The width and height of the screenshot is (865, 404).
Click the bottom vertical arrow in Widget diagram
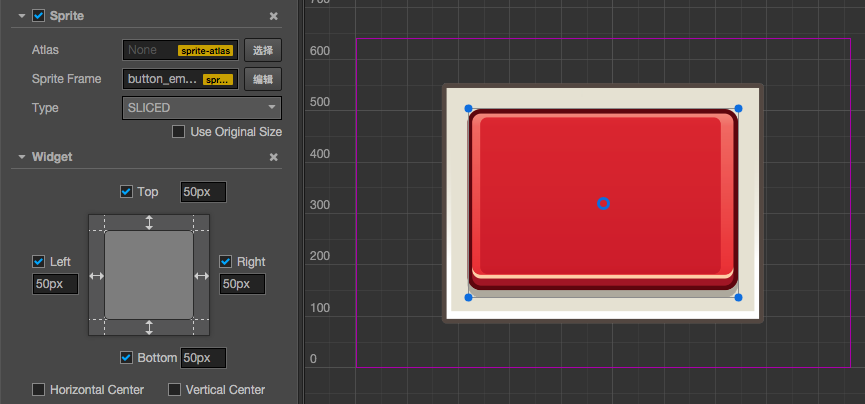(149, 327)
